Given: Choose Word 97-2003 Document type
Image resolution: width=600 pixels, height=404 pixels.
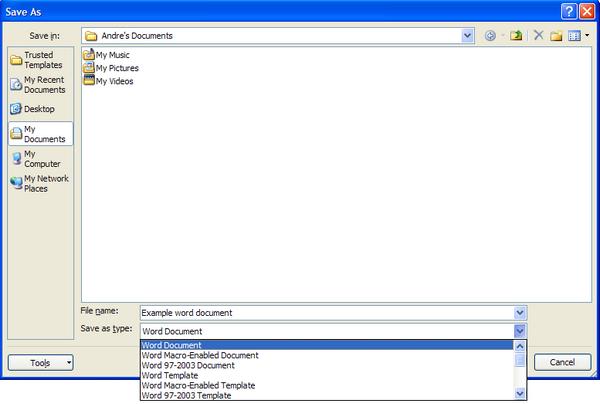Looking at the screenshot, I should click(327, 365).
